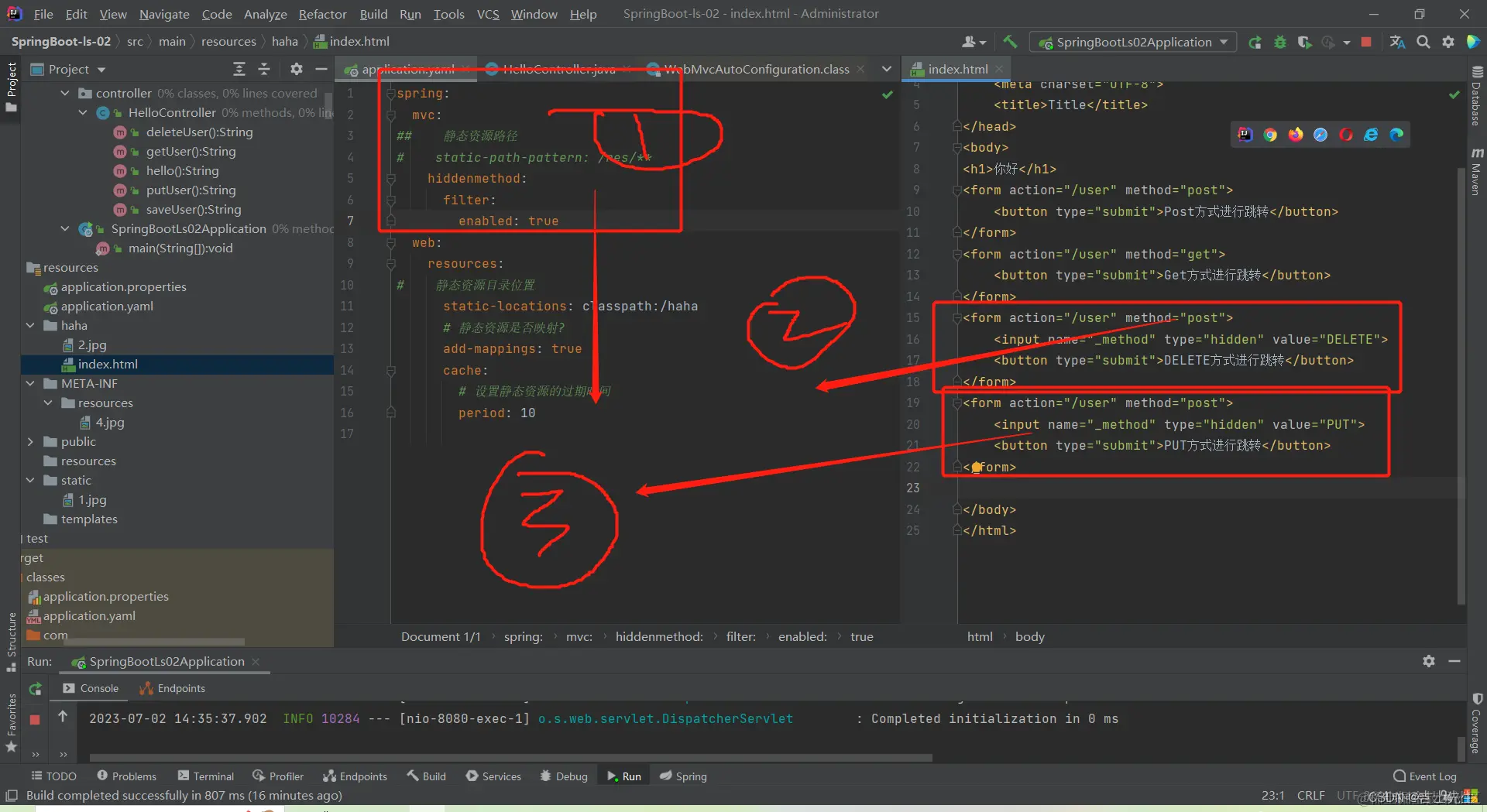Open preview in Chrome browser icon

point(1270,135)
